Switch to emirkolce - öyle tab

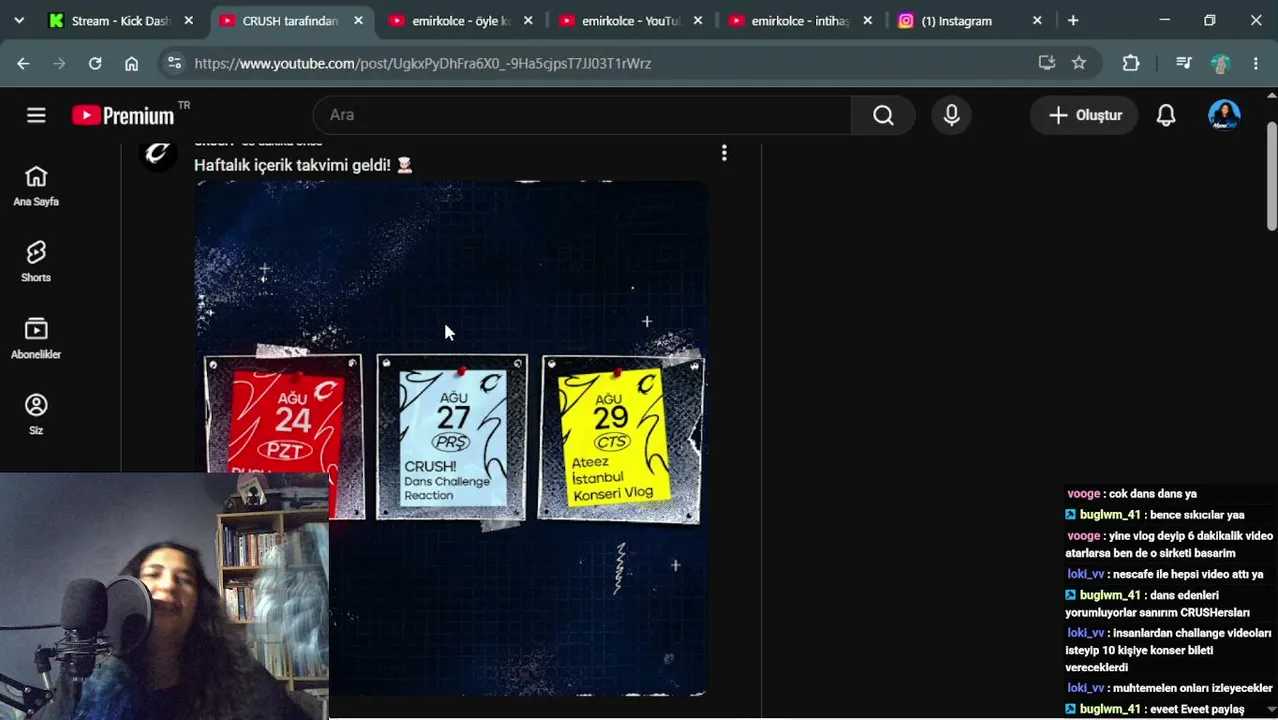[460, 20]
